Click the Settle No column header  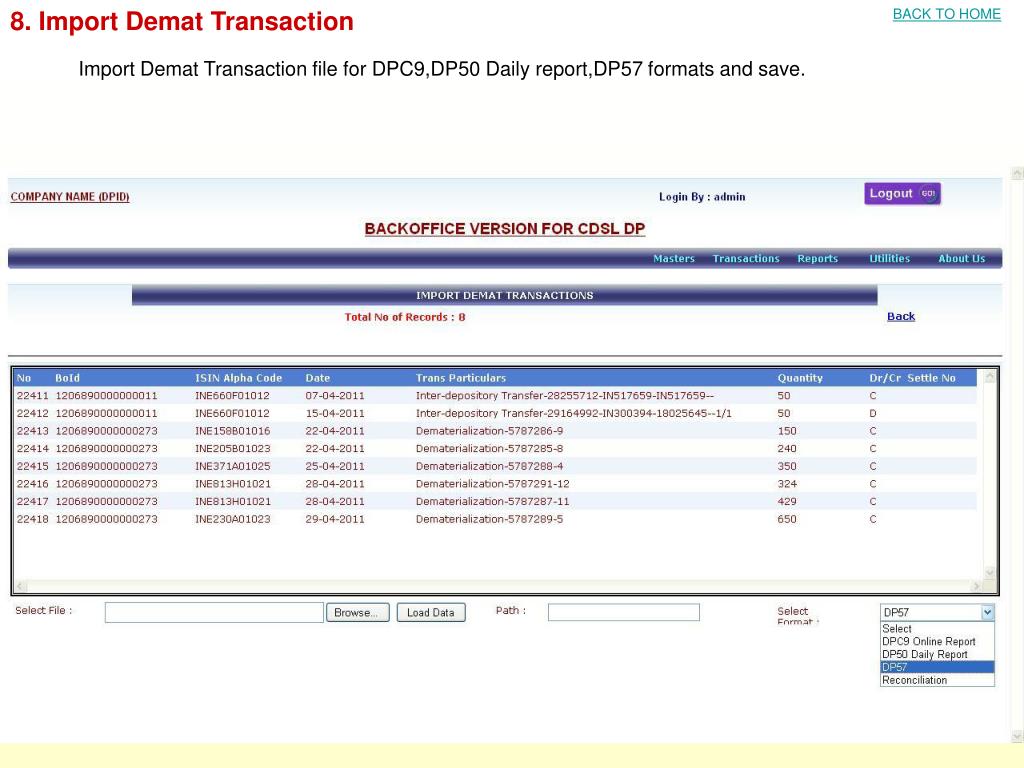[931, 378]
